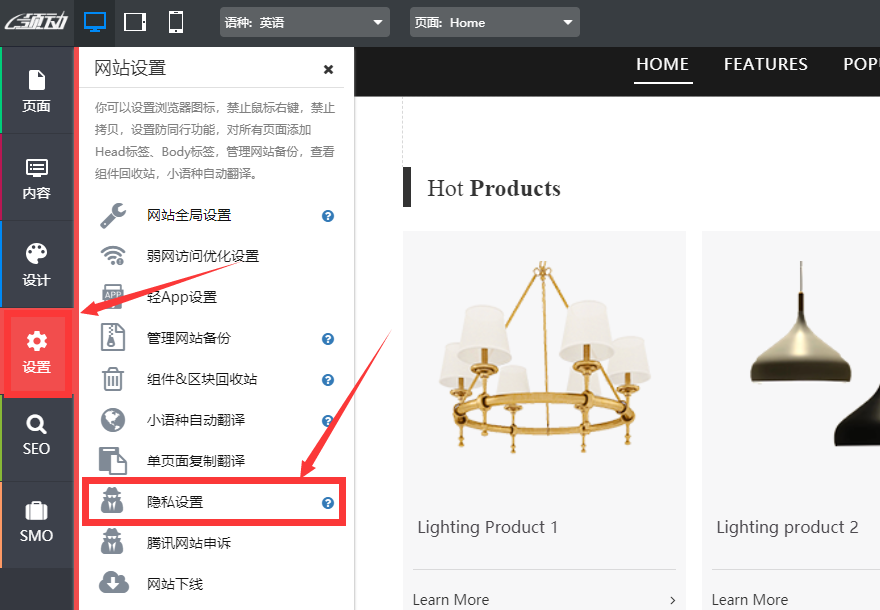Viewport: 880px width, 610px height.
Task: Close the 网站设置 panel
Action: [328, 69]
